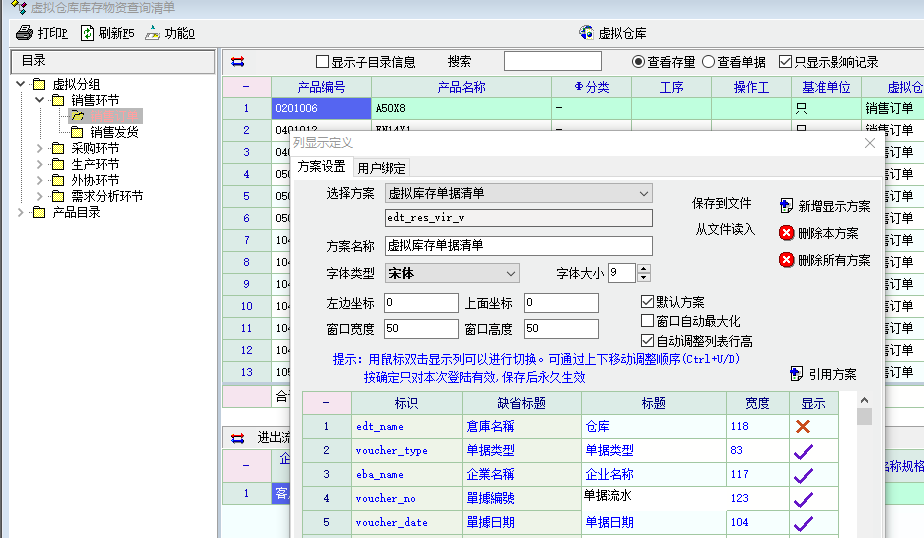Expand the 采购环节 tree node

coord(39,148)
